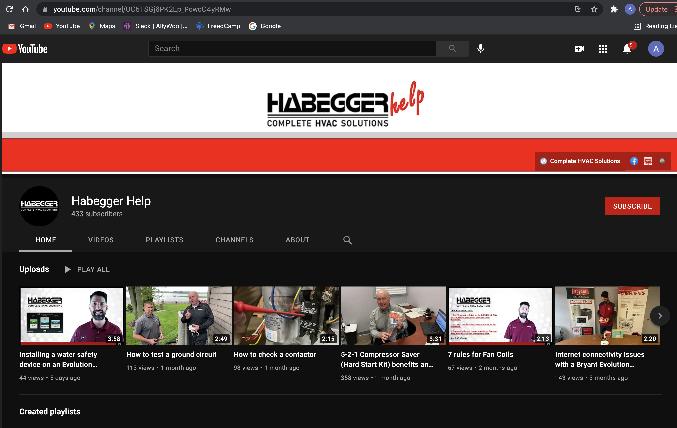Switch to the VIDEOS tab
The height and width of the screenshot is (428, 677).
(101, 240)
